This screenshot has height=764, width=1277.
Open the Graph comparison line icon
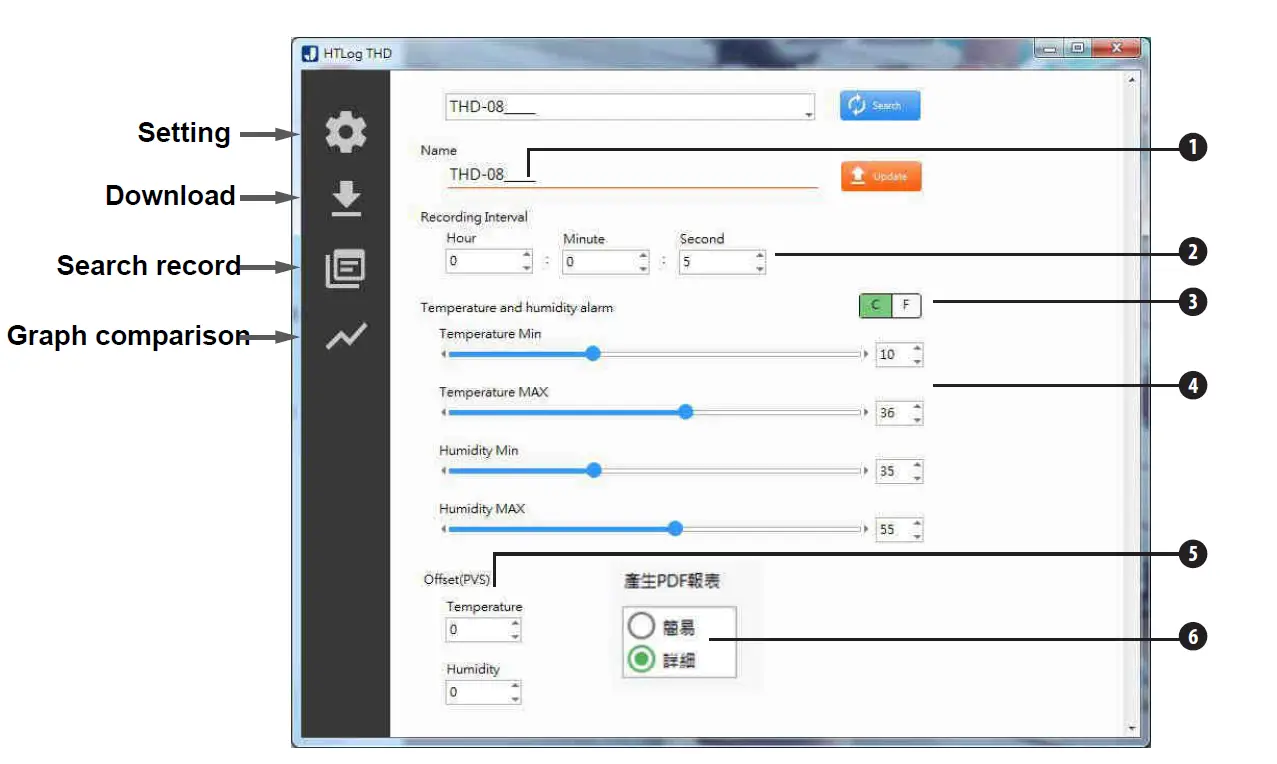coord(346,337)
